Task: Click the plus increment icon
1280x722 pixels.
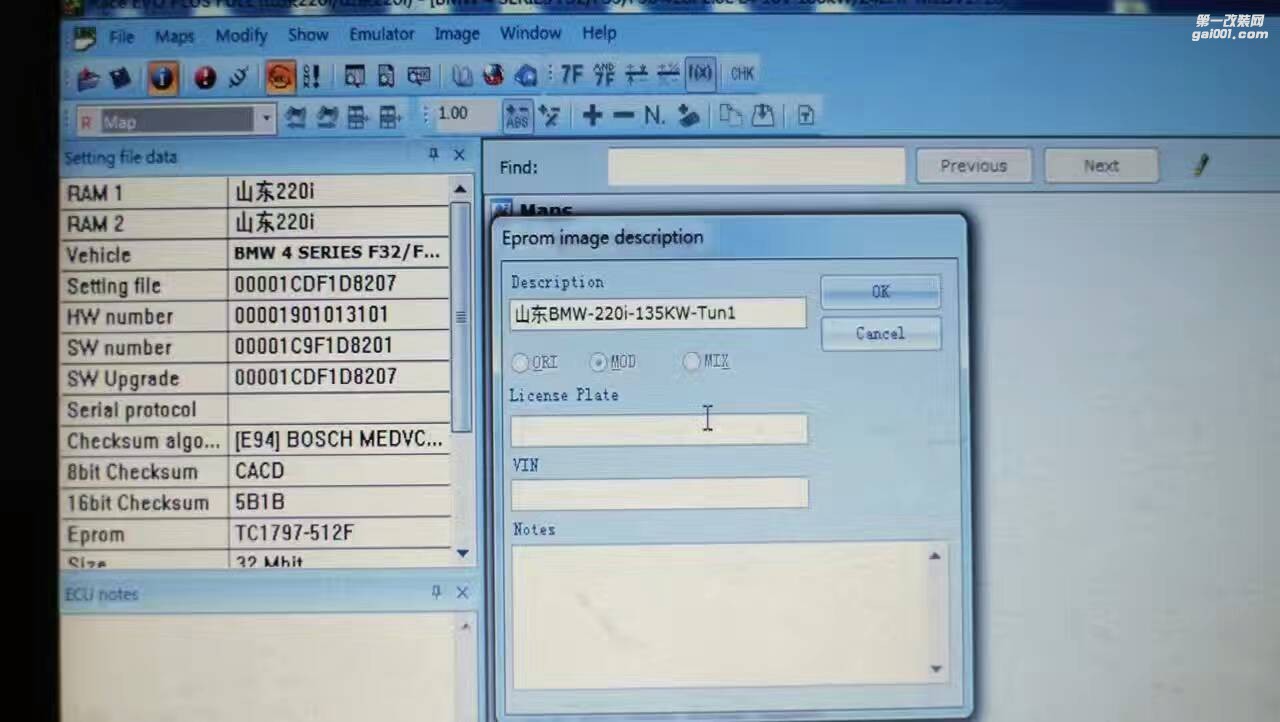Action: (x=592, y=116)
